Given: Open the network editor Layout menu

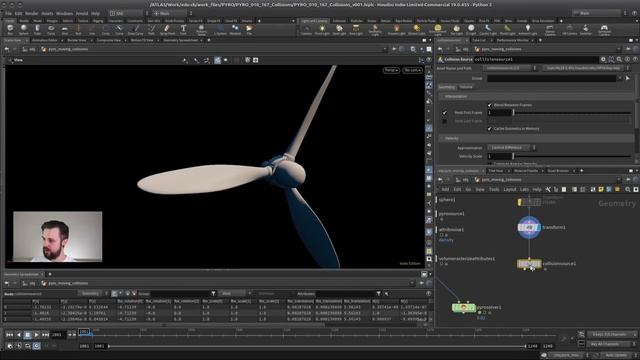Looking at the screenshot, I should 509,190.
